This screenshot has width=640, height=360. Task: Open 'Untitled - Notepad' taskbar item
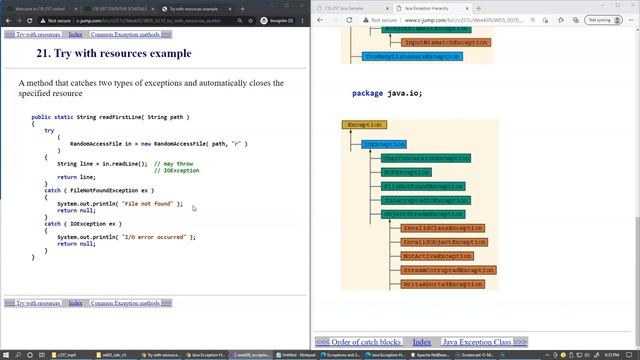(296, 355)
